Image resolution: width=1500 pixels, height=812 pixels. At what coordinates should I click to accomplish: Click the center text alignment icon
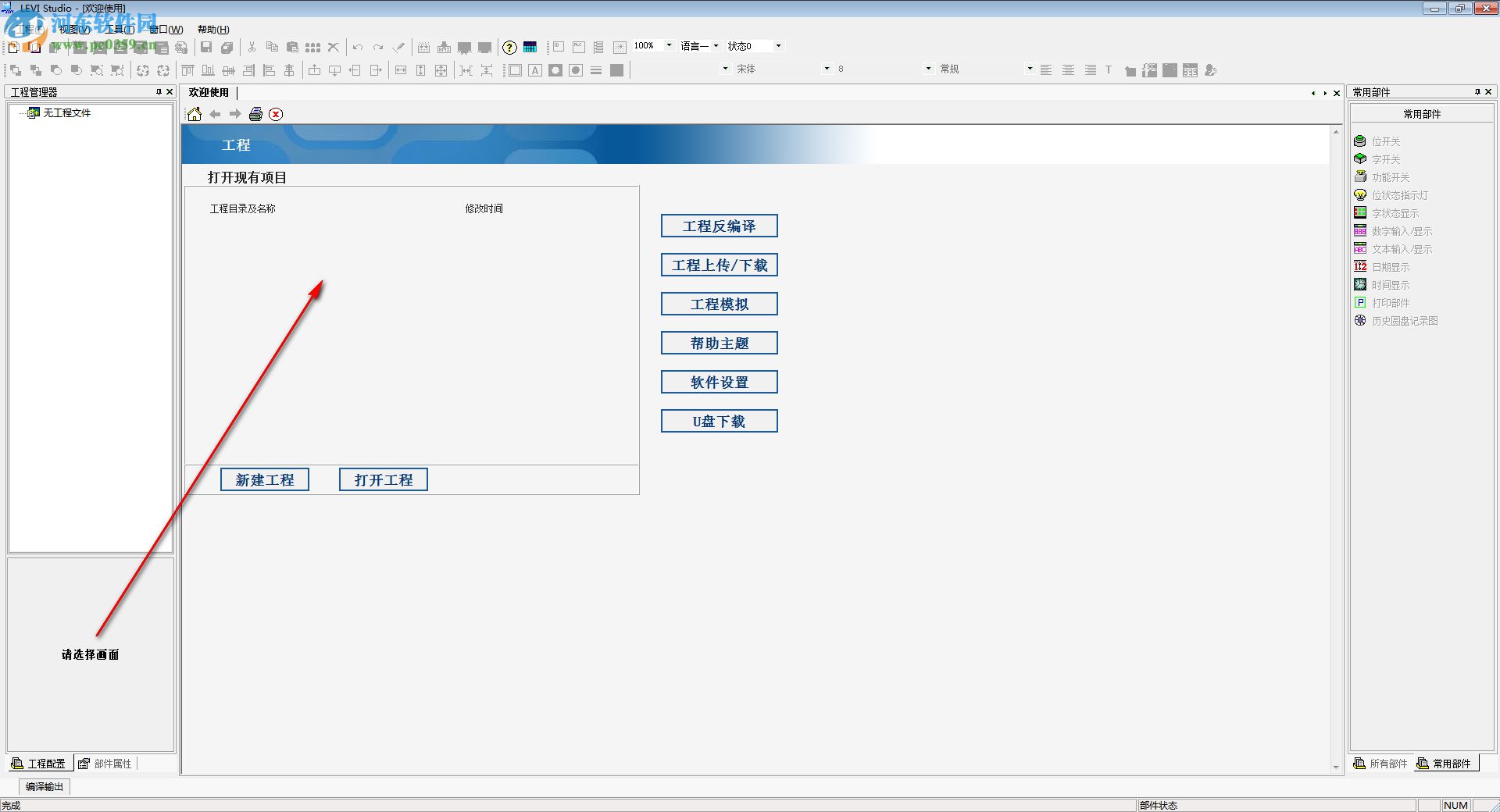(x=1068, y=69)
